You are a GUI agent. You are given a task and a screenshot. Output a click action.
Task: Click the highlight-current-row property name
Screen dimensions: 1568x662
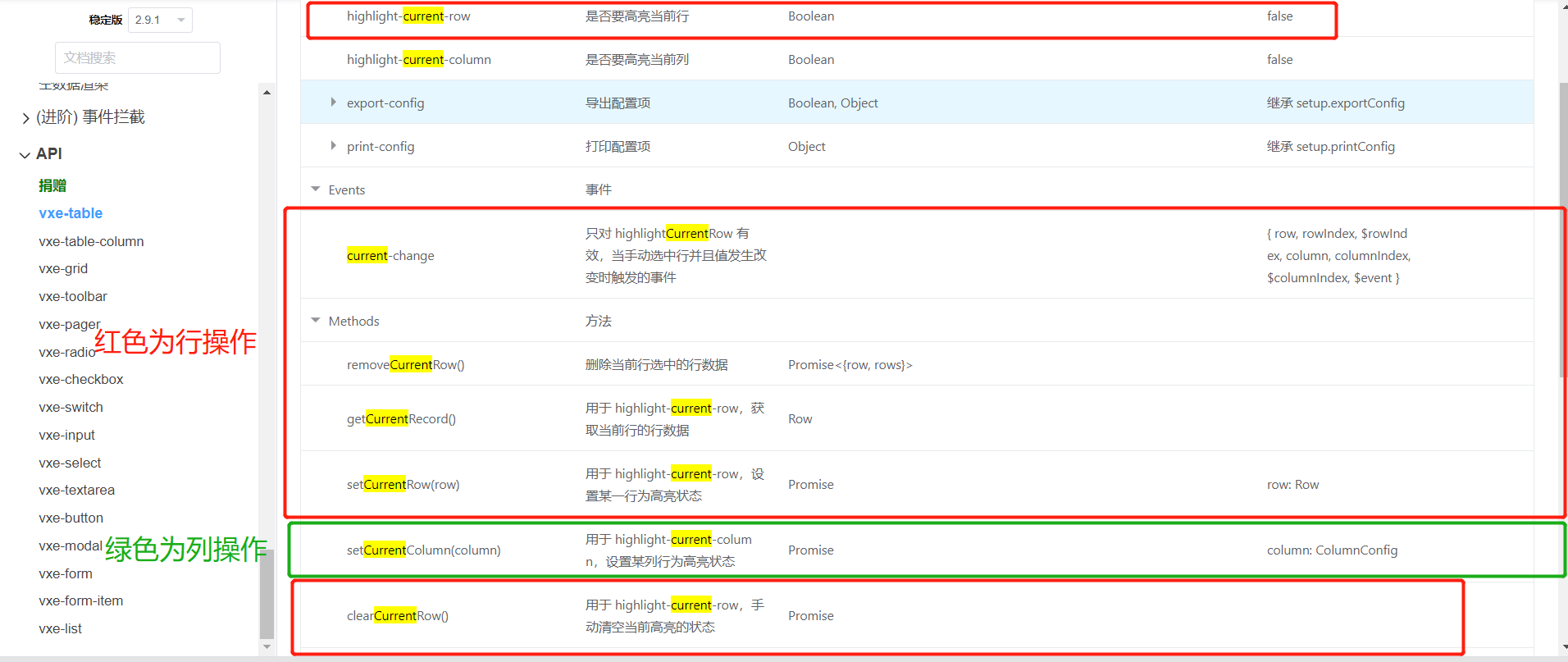408,16
